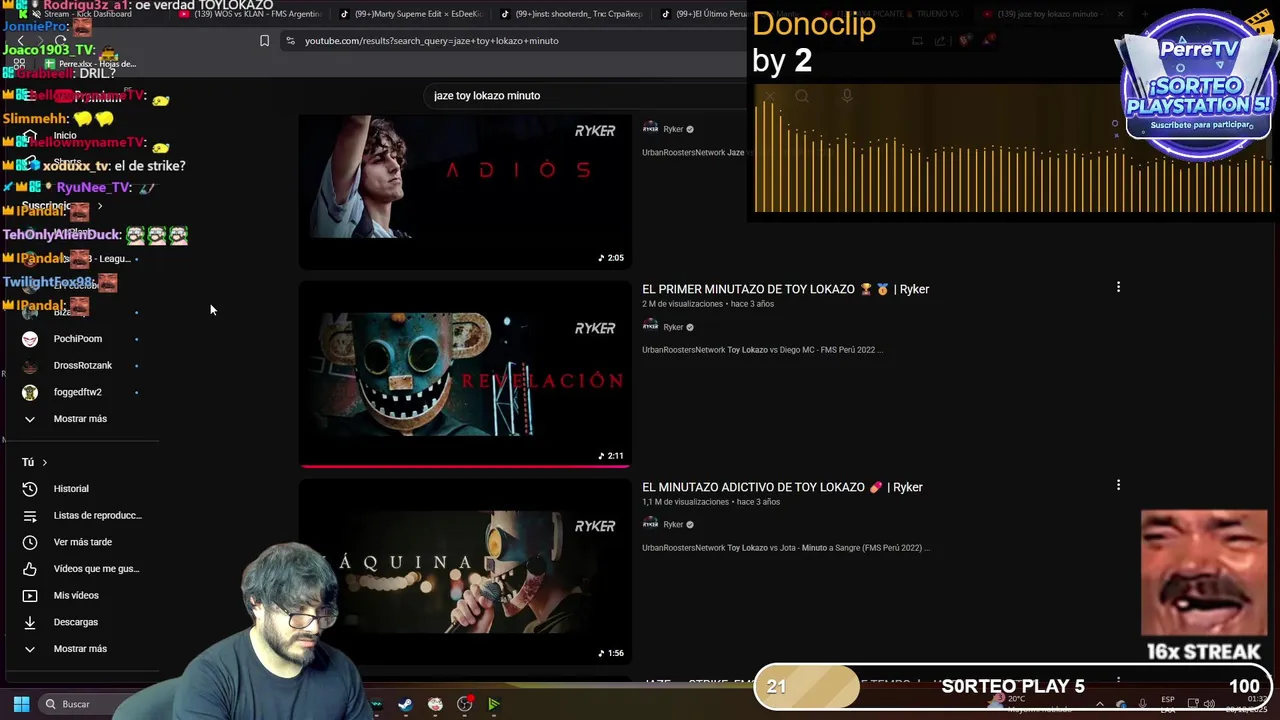Open options menu for EL PRIMER MINUTAZO video
The width and height of the screenshot is (1280, 720).
(1118, 287)
